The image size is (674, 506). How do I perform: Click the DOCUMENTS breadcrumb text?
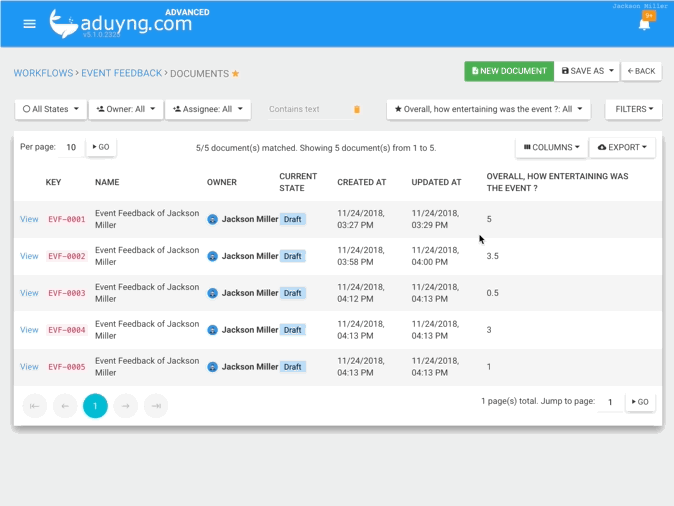click(x=199, y=74)
